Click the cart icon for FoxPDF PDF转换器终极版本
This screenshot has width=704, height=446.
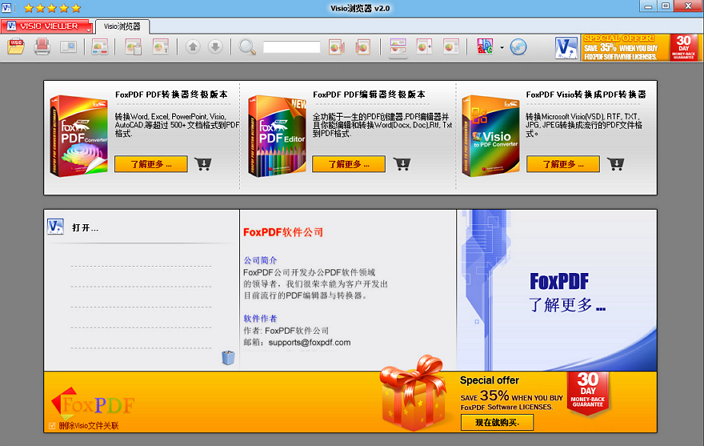click(203, 164)
